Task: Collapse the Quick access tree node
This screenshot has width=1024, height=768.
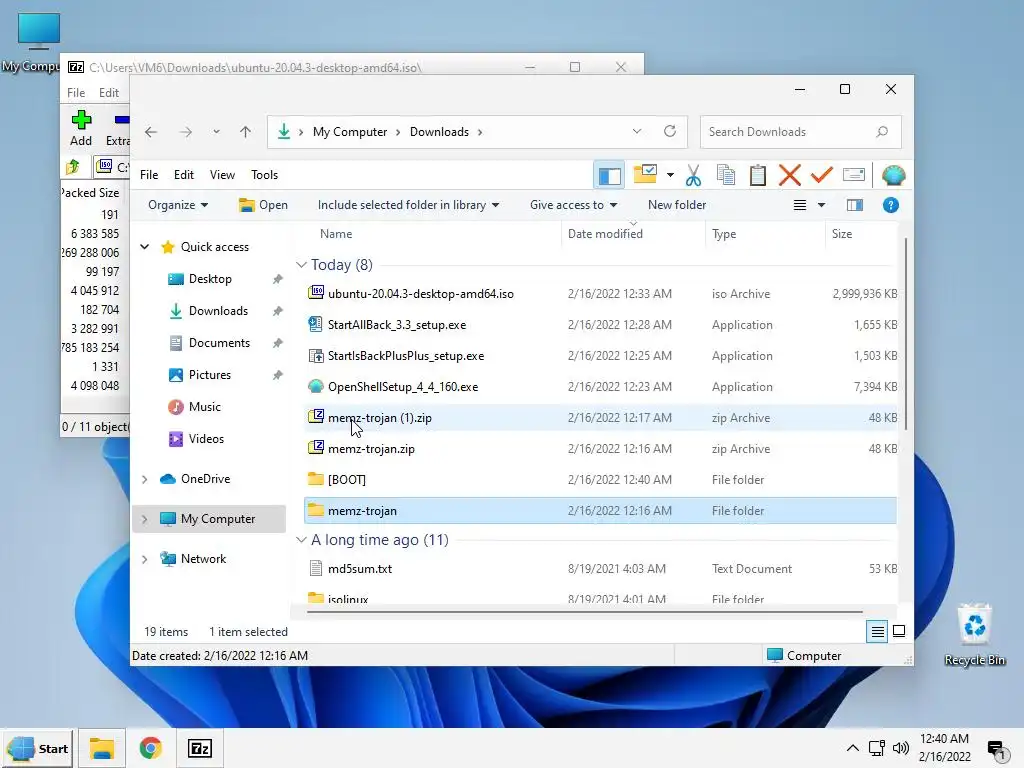Action: coord(145,247)
